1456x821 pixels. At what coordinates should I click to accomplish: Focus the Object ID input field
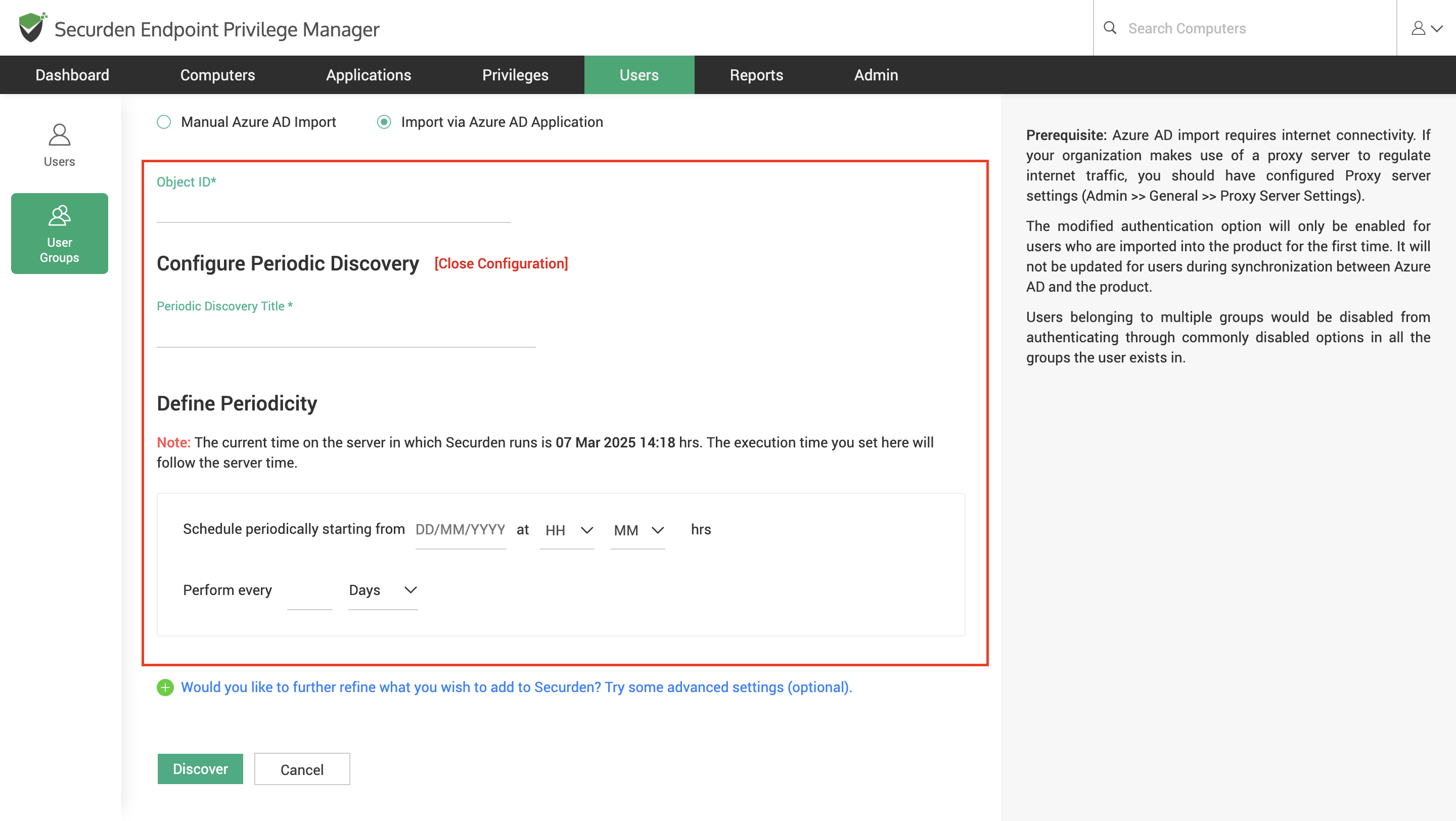[x=334, y=209]
